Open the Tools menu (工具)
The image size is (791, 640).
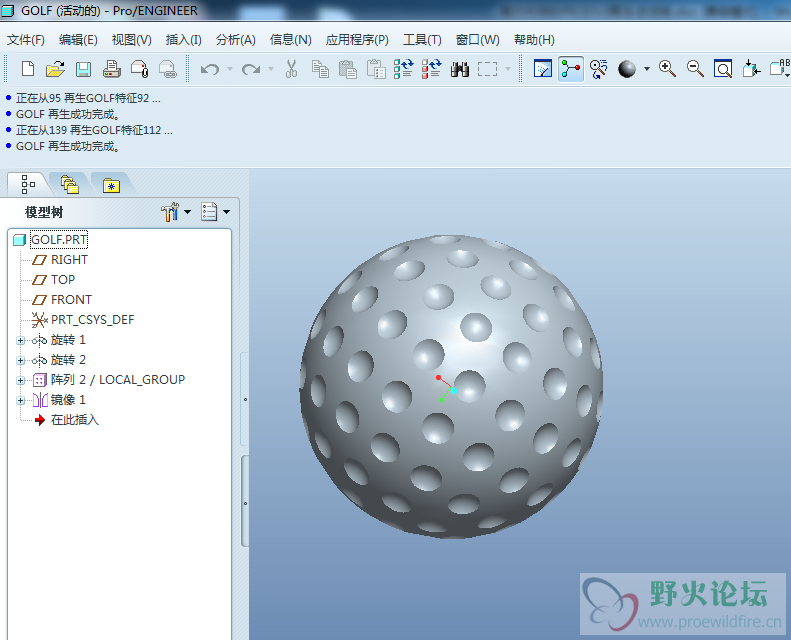click(x=422, y=40)
